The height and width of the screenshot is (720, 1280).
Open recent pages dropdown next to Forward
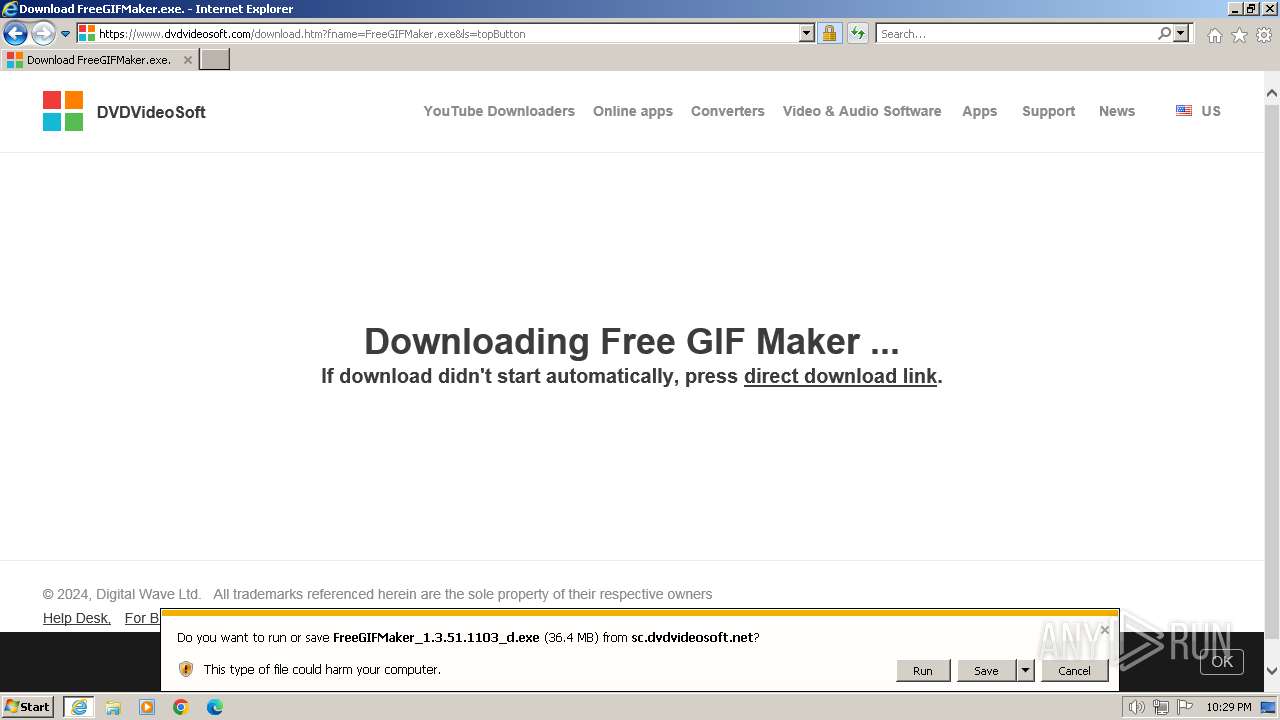tap(65, 34)
